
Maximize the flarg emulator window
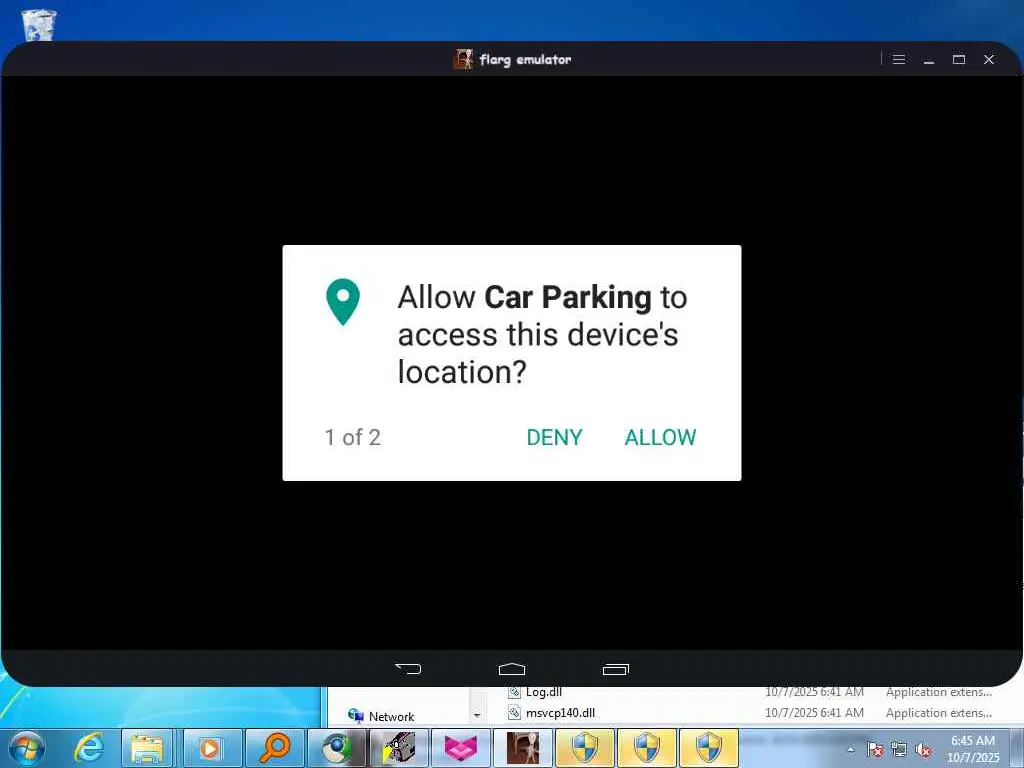959,59
